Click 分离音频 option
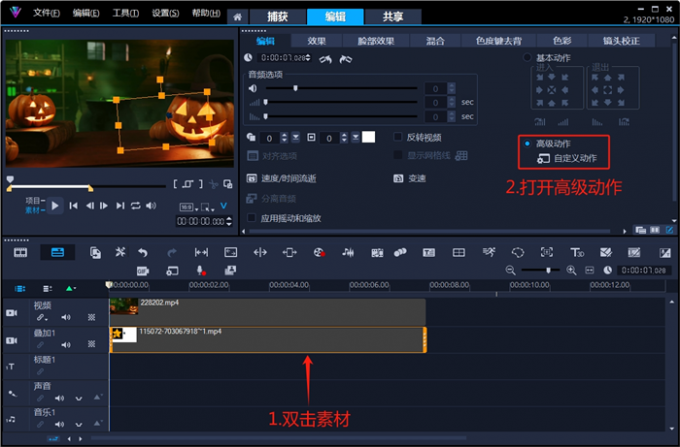Screen dimensions: 680x447 coord(271,199)
